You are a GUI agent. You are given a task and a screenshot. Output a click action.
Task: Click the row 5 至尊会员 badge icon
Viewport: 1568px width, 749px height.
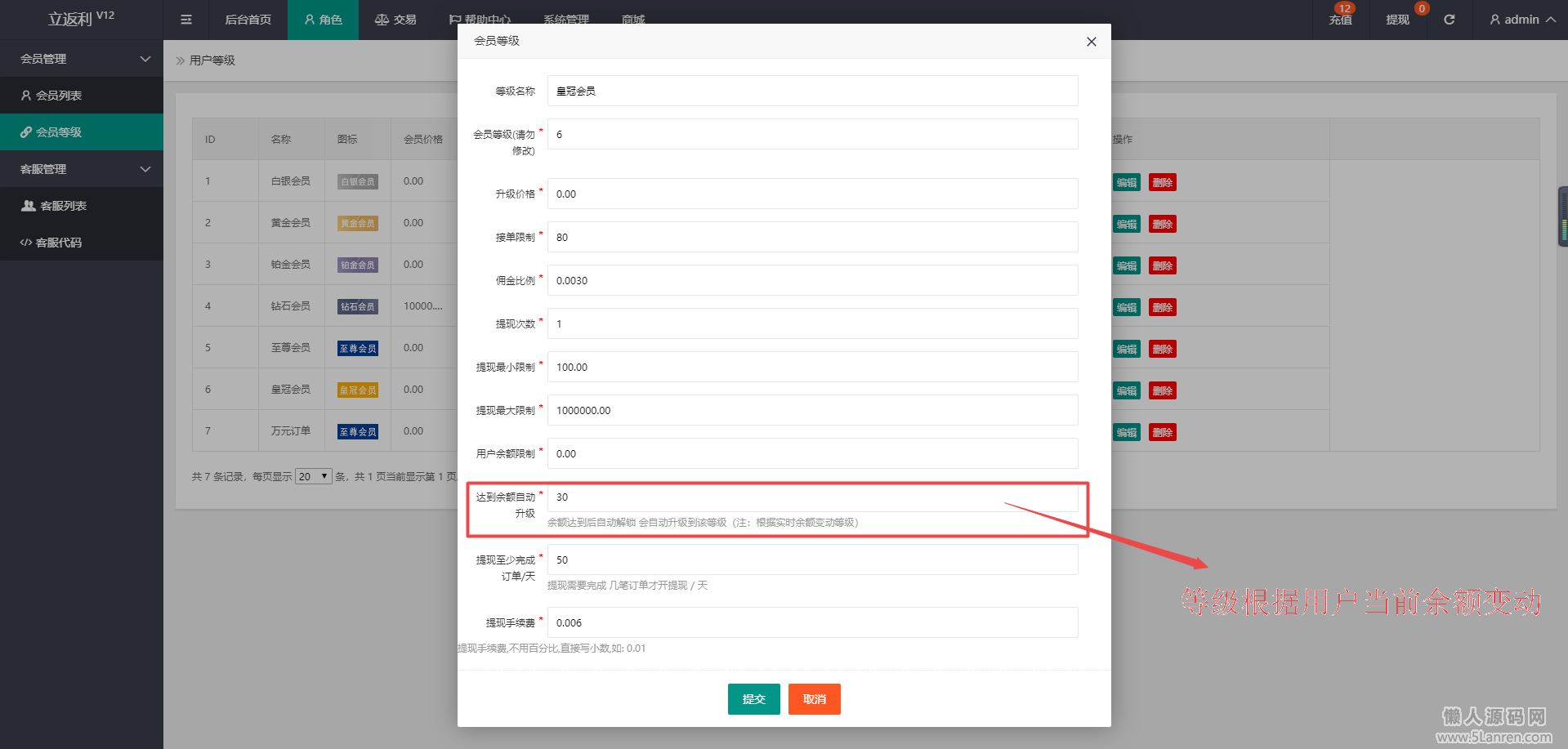click(358, 348)
